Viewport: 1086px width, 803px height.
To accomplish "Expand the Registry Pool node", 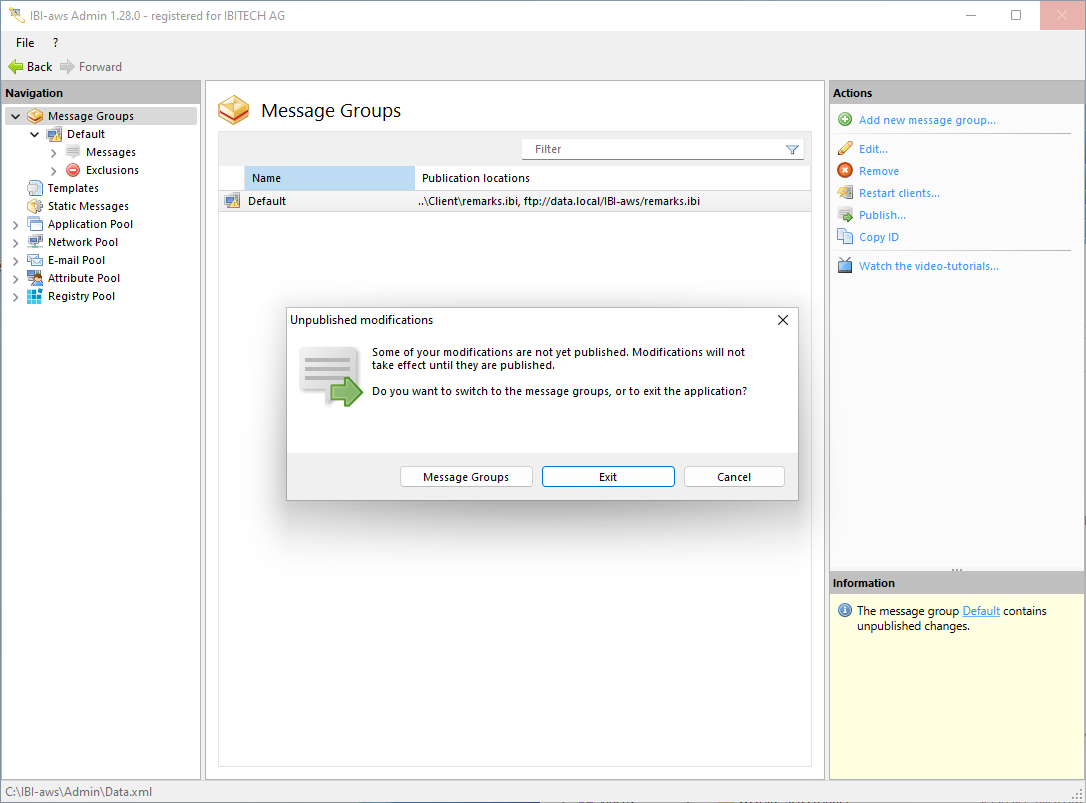I will pos(15,296).
